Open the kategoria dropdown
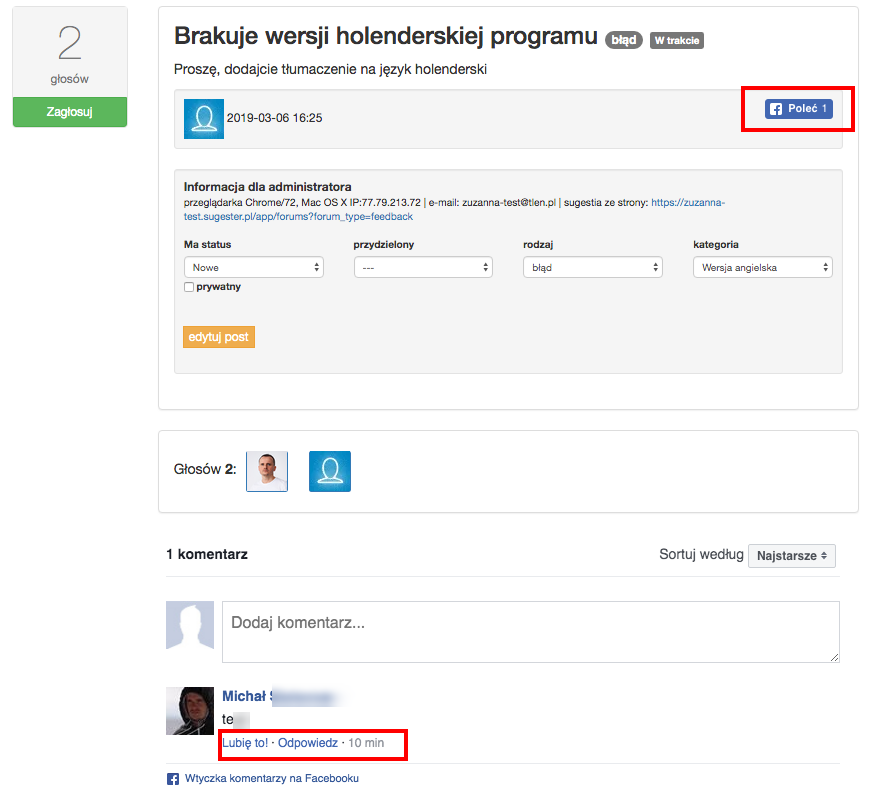This screenshot has height=802, width=876. (762, 267)
